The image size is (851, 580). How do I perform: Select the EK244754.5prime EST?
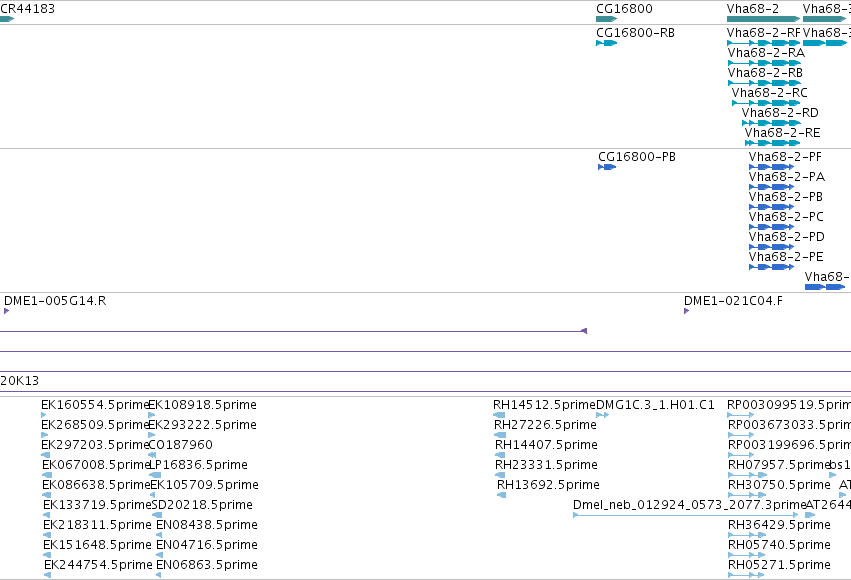[47, 575]
